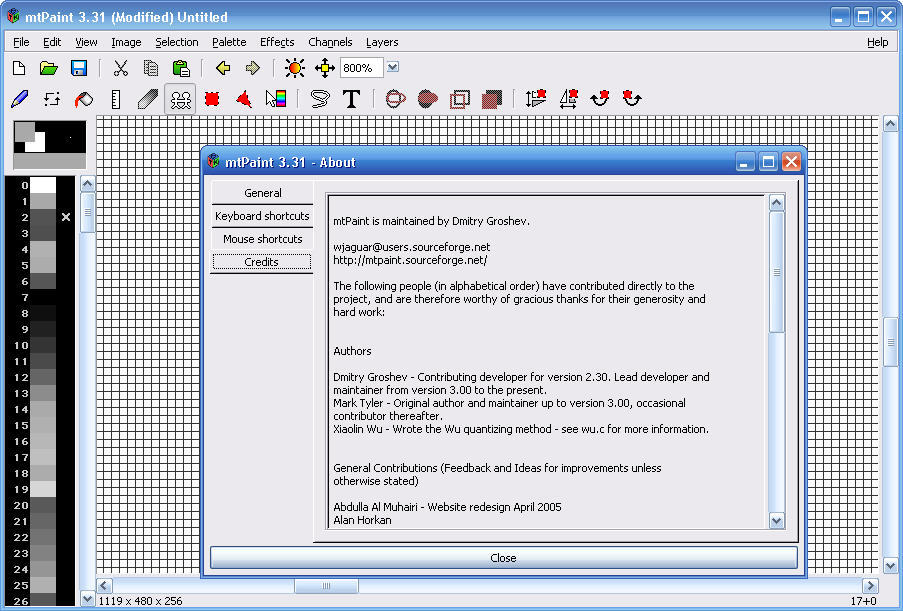Select the Text tool
The width and height of the screenshot is (903, 611).
(351, 99)
